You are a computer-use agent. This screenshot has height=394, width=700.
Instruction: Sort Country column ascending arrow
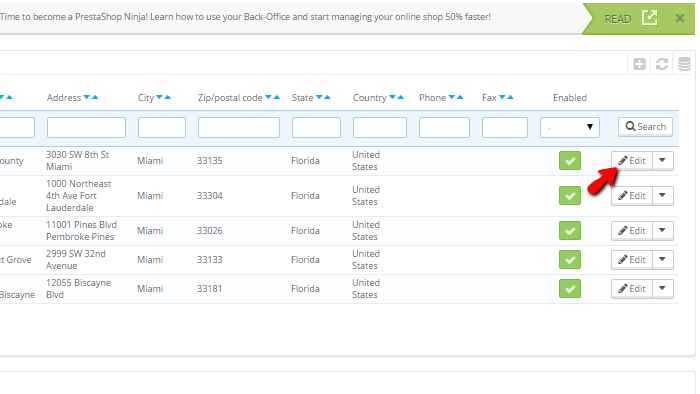(400, 97)
